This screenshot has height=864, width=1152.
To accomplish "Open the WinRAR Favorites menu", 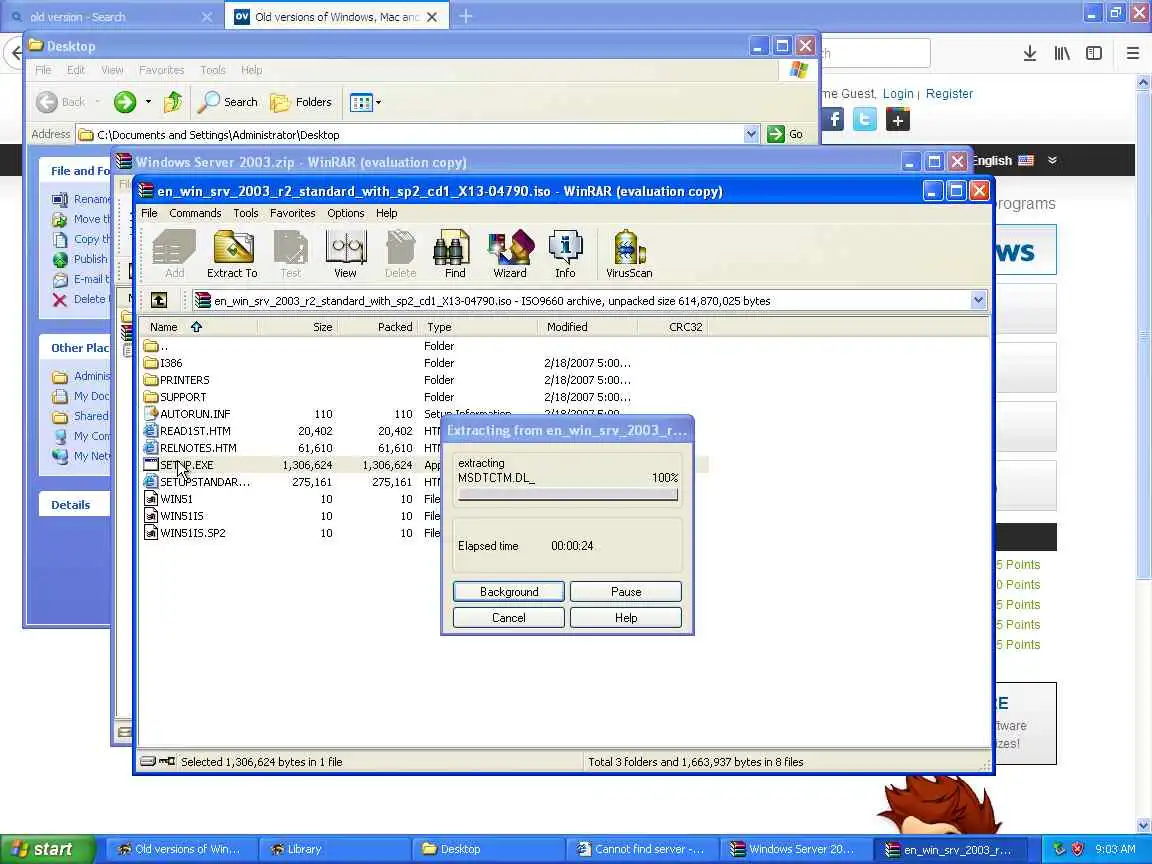I will click(x=292, y=213).
